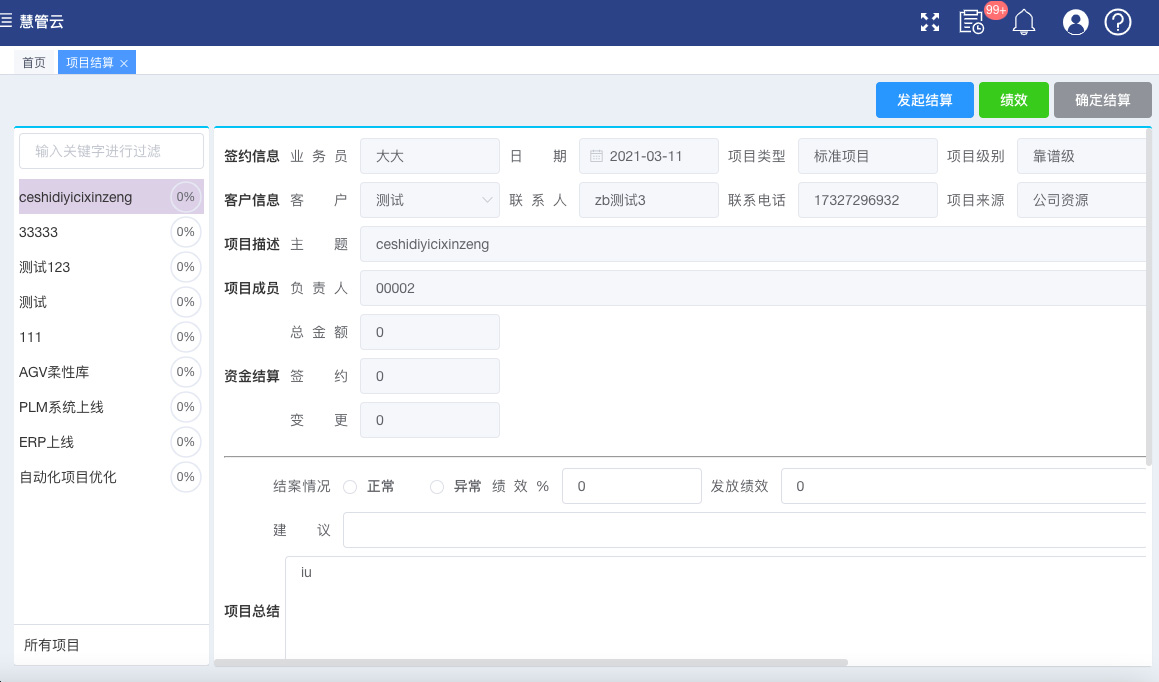The height and width of the screenshot is (682, 1159).
Task: Close the 项目结算 tab with the x
Action: [124, 64]
